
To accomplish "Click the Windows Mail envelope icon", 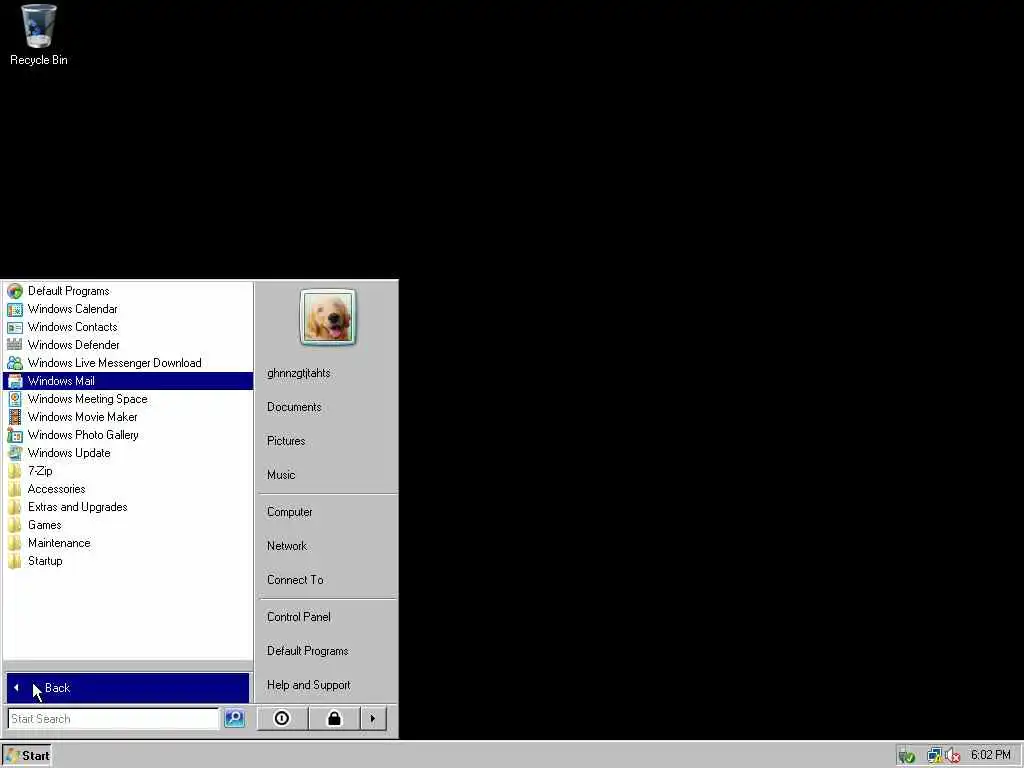I will (x=14, y=381).
